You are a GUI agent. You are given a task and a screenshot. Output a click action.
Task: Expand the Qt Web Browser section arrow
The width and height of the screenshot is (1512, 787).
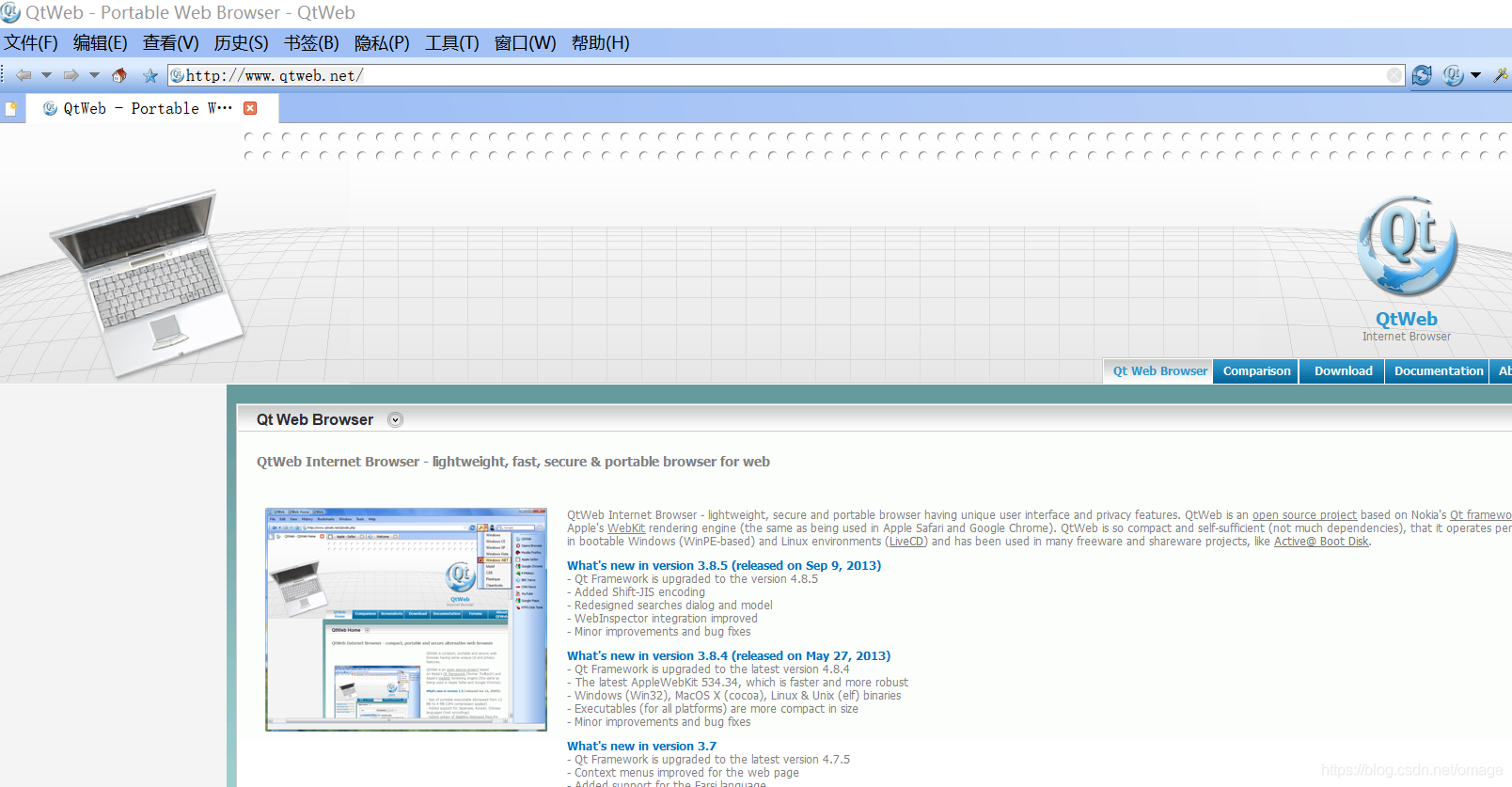(396, 420)
